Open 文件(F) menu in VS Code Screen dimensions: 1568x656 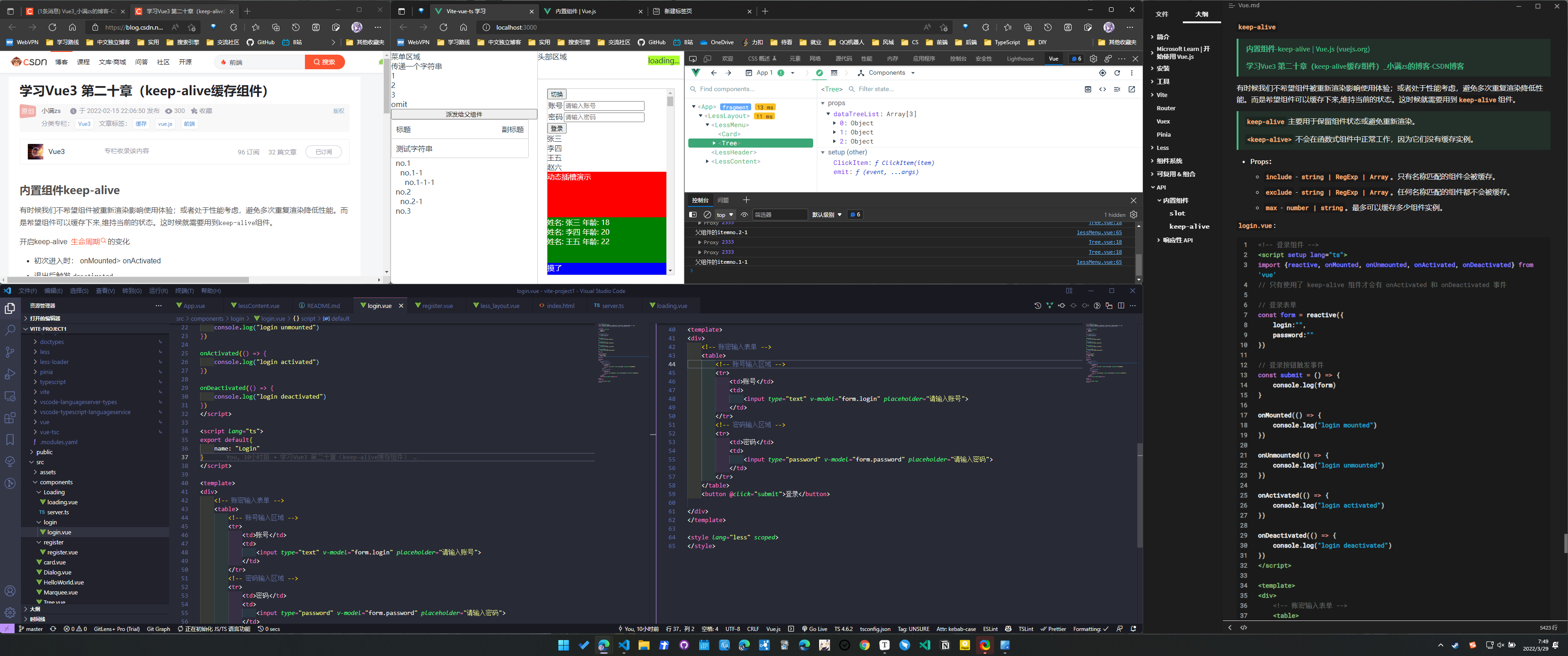point(28,291)
